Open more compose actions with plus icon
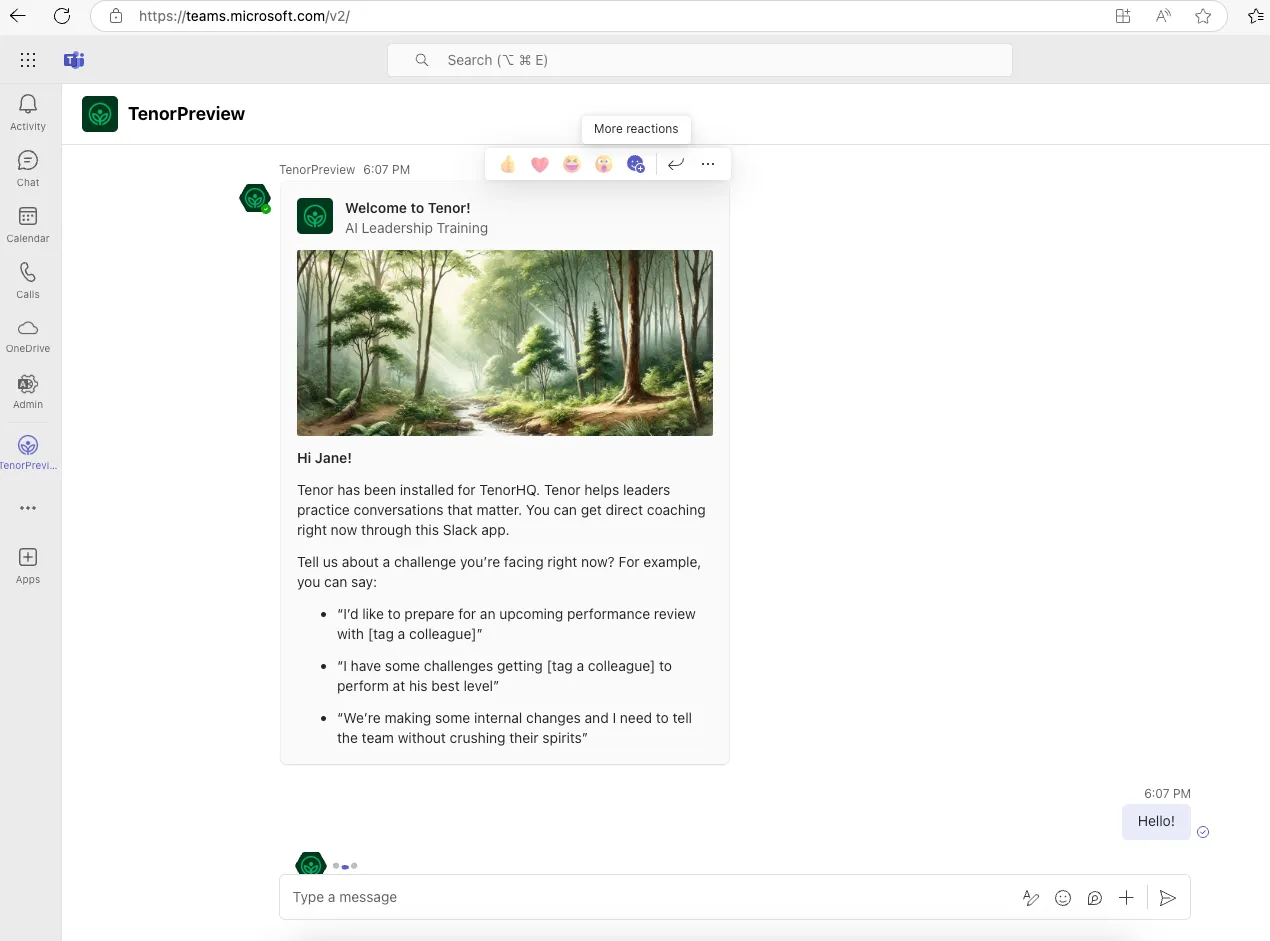Image resolution: width=1270 pixels, height=941 pixels. pyautogui.click(x=1126, y=898)
